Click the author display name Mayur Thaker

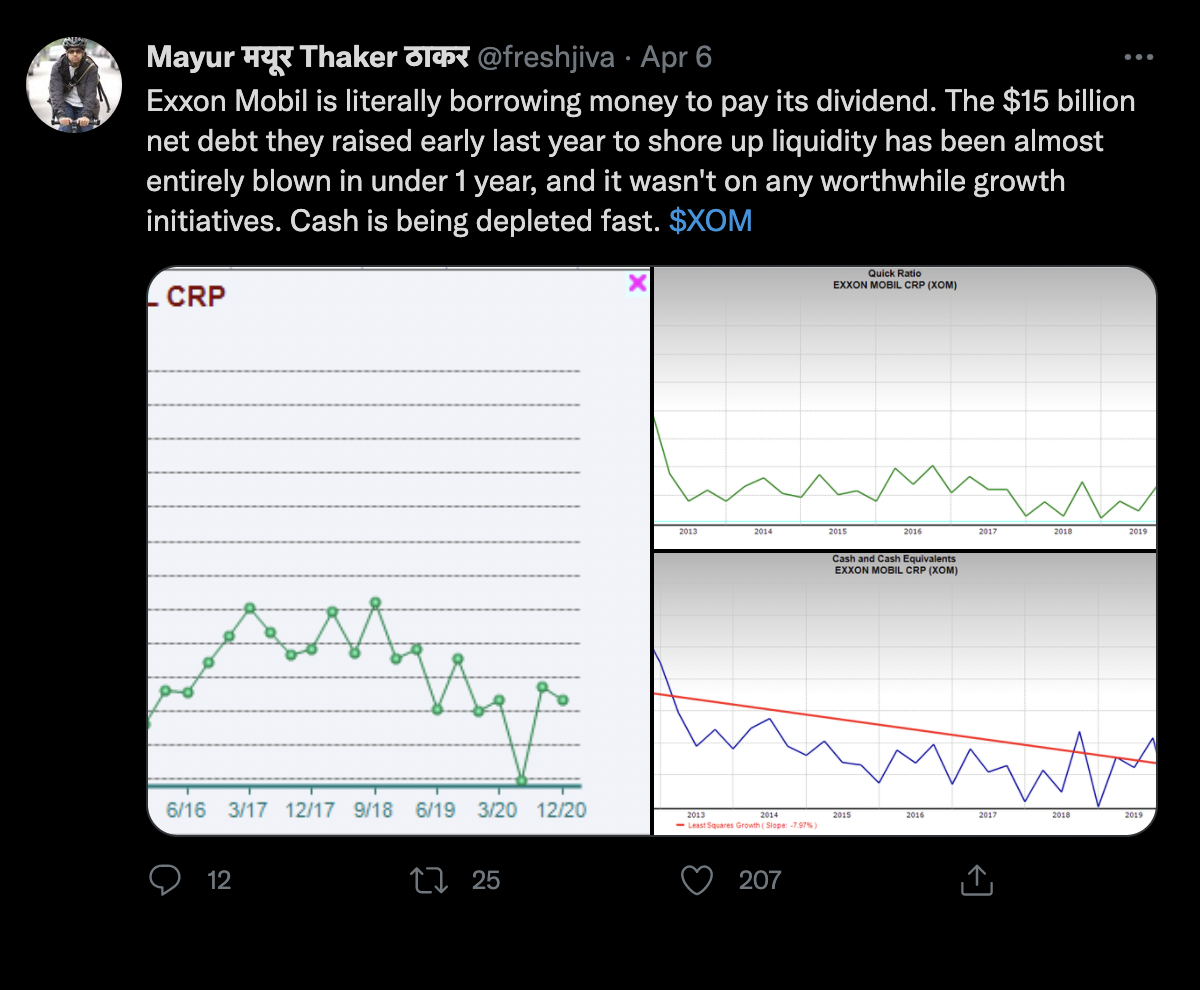click(x=306, y=58)
